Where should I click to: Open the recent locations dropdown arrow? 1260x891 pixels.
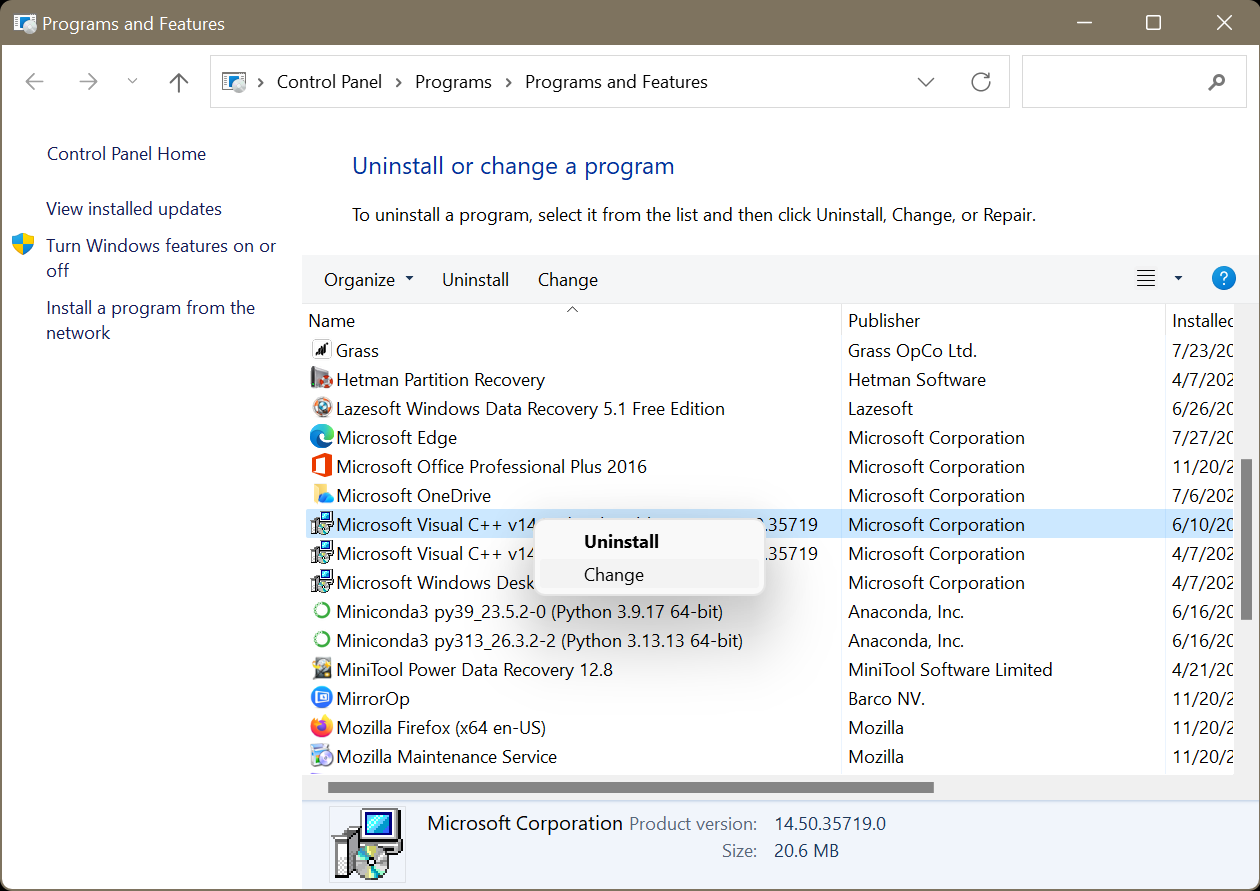133,82
